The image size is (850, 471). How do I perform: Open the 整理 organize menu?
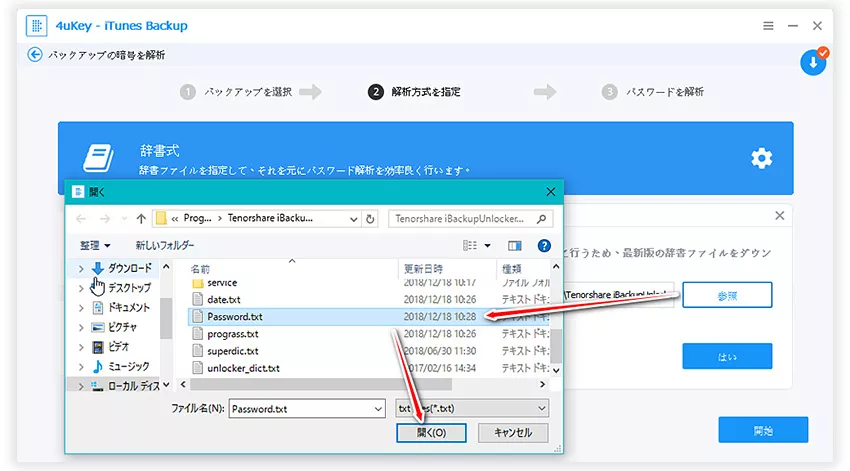[96, 245]
